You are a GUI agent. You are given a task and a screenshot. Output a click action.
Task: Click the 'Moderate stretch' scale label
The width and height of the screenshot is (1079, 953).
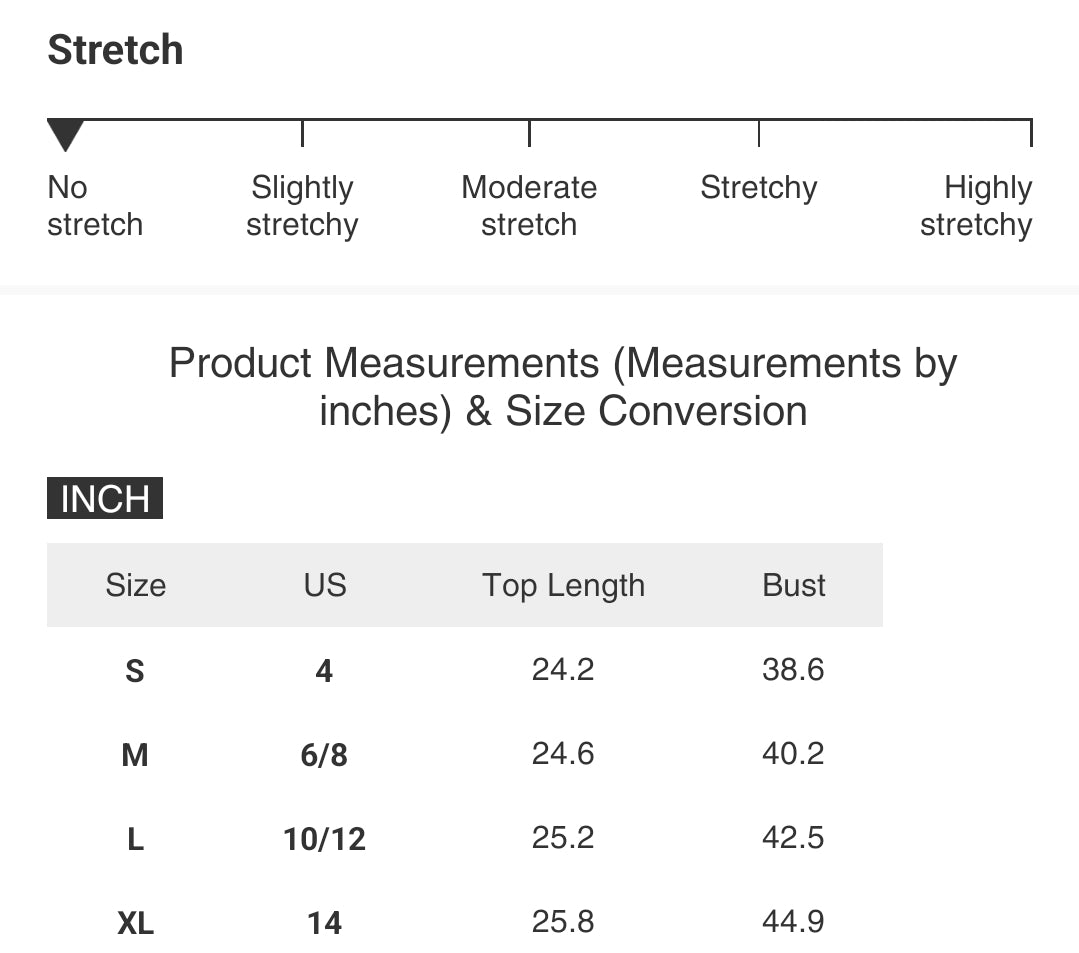[529, 206]
